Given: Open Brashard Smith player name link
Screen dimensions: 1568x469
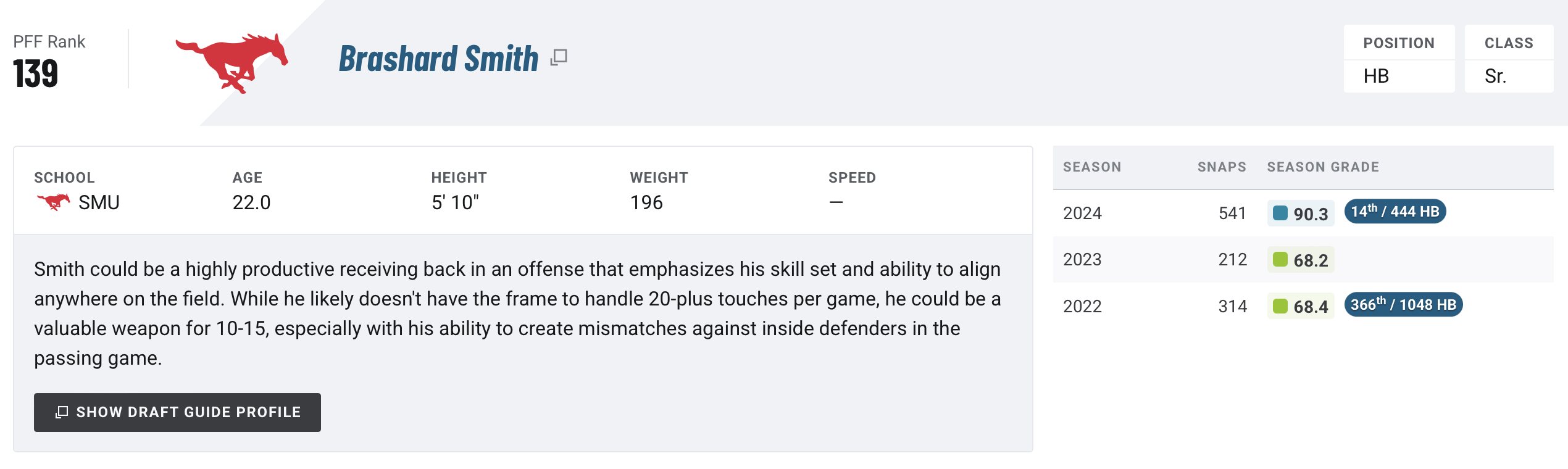Looking at the screenshot, I should tap(439, 59).
